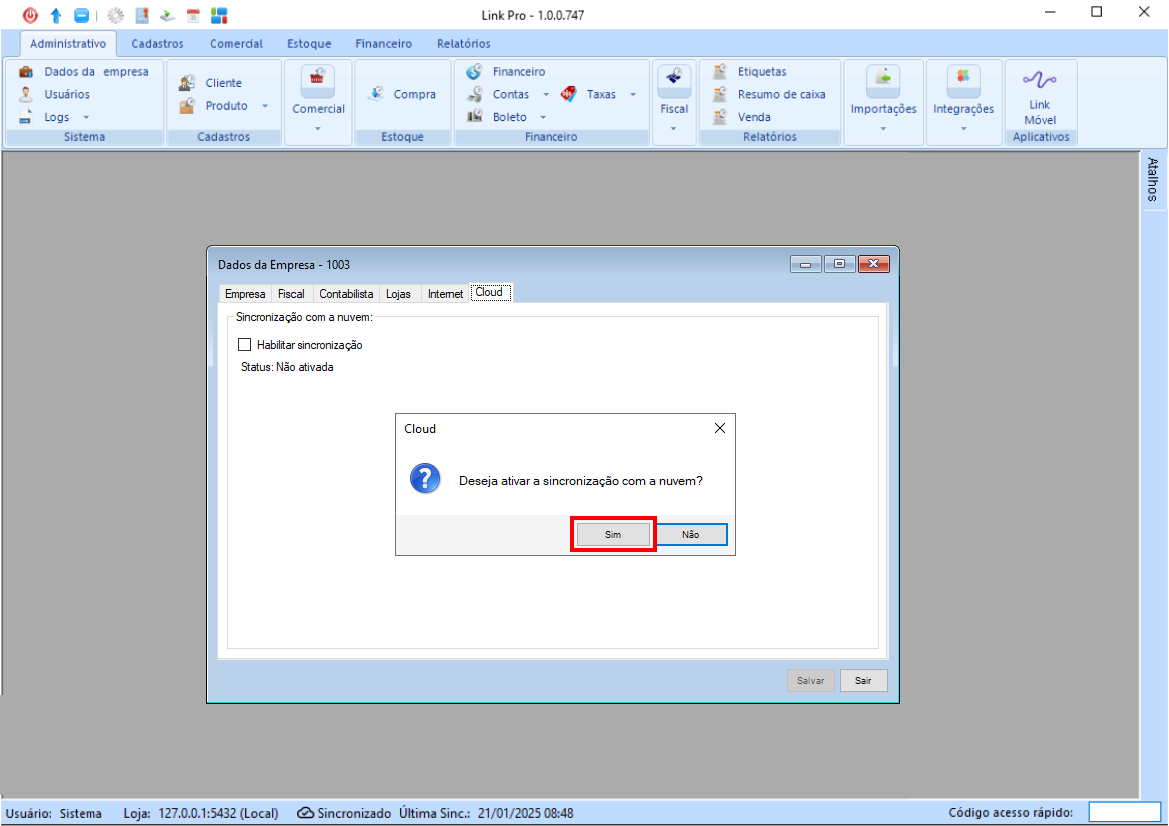
Task: Expand the Fiscal ribbon dropdown
Action: [x=674, y=128]
